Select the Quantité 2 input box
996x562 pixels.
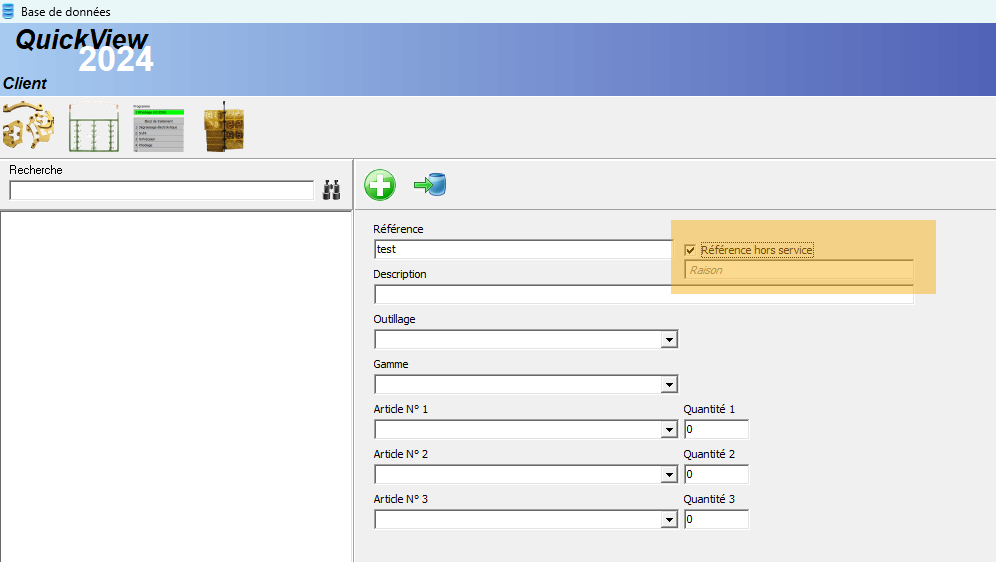coord(716,474)
